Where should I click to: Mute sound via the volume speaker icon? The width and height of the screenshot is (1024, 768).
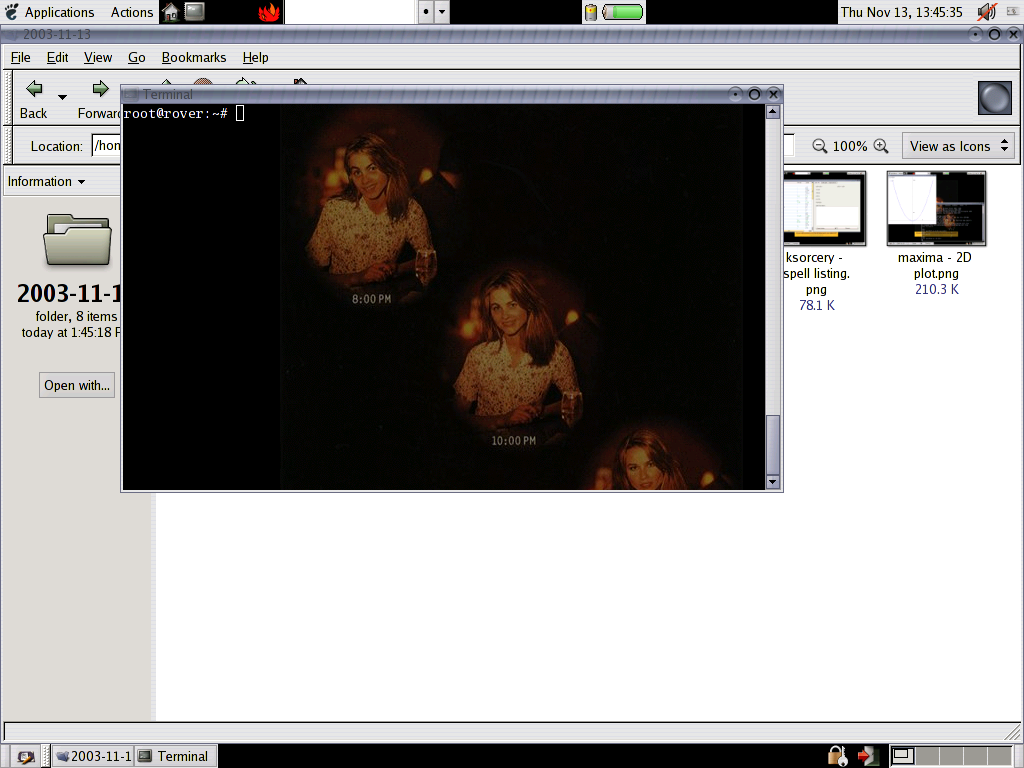(987, 12)
